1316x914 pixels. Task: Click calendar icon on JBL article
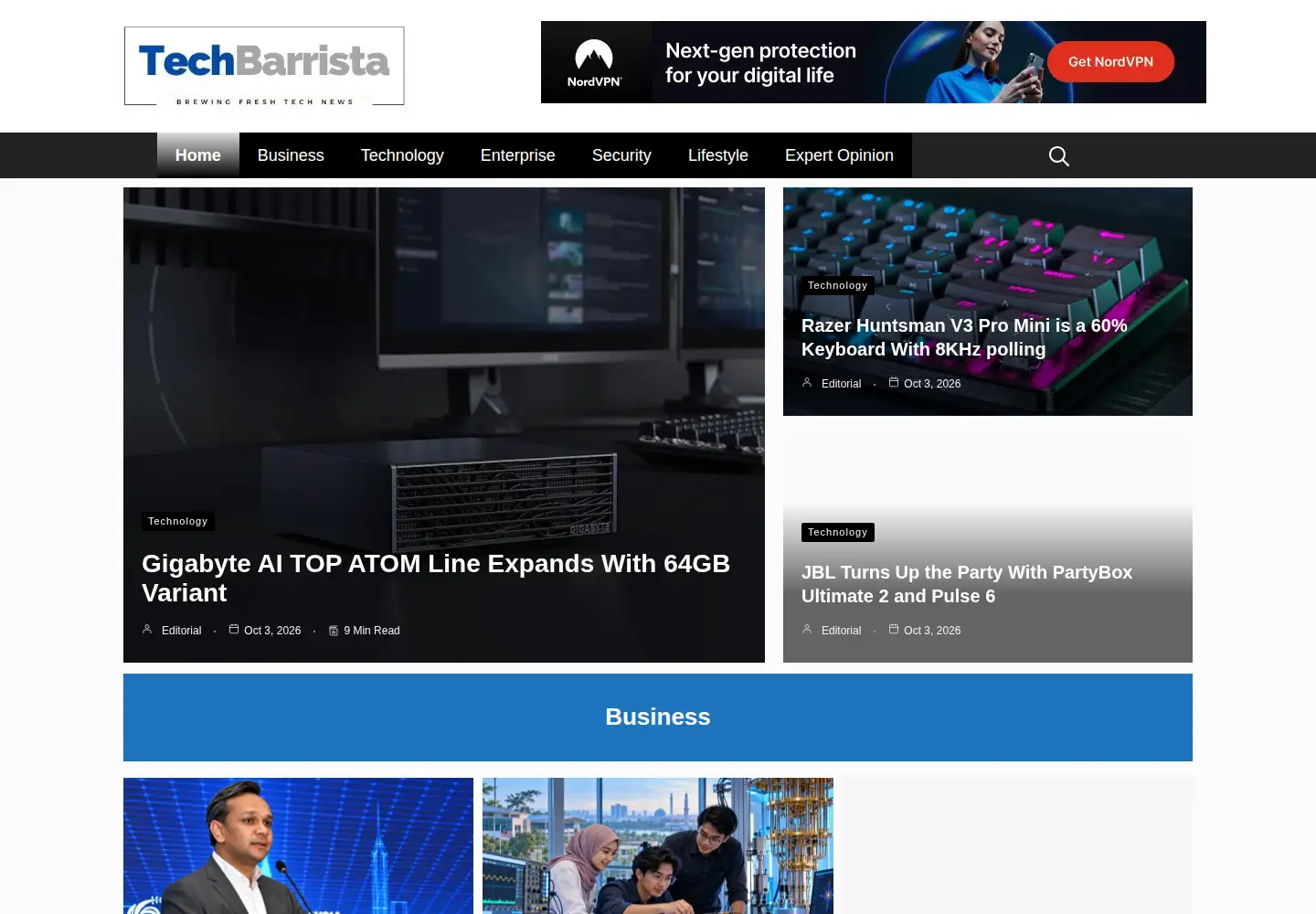point(894,630)
